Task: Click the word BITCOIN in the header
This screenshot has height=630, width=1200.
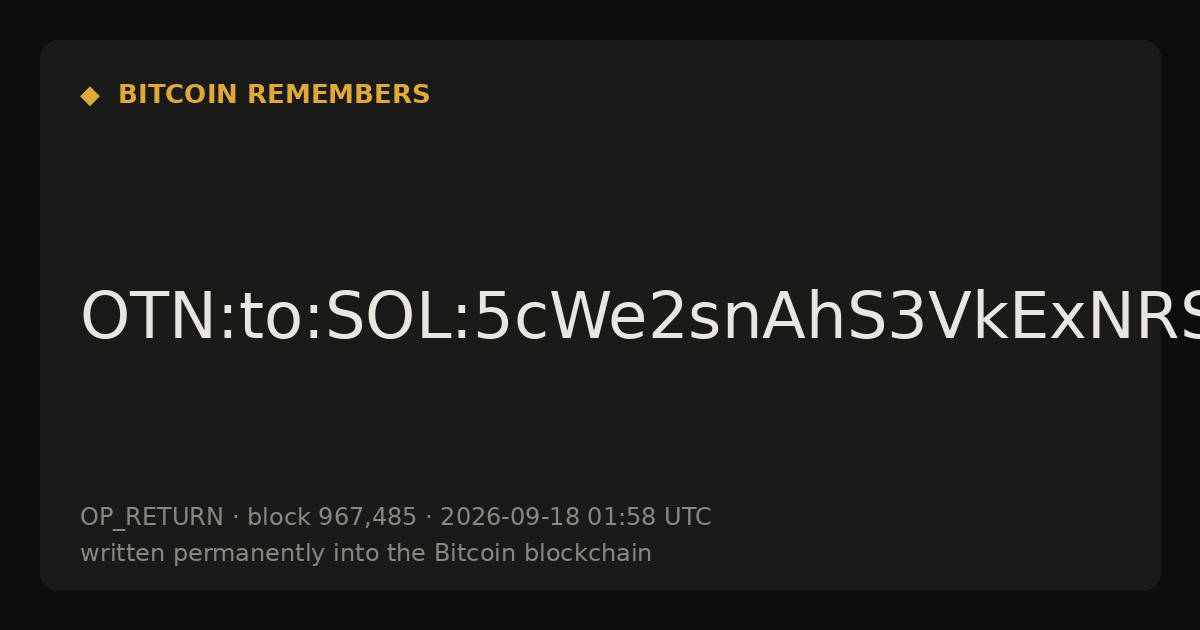Action: (179, 95)
